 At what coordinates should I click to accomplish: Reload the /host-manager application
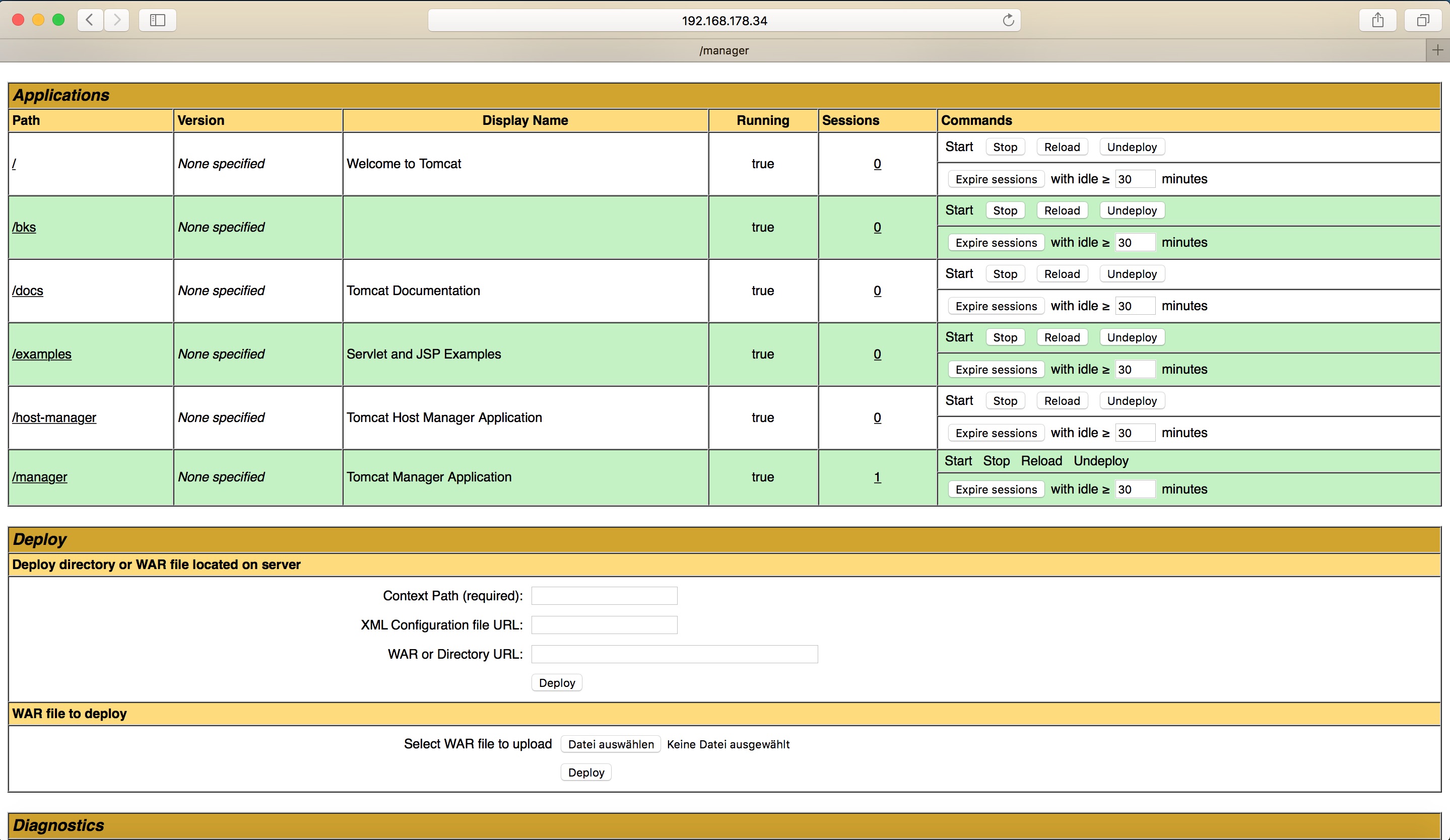click(1062, 401)
